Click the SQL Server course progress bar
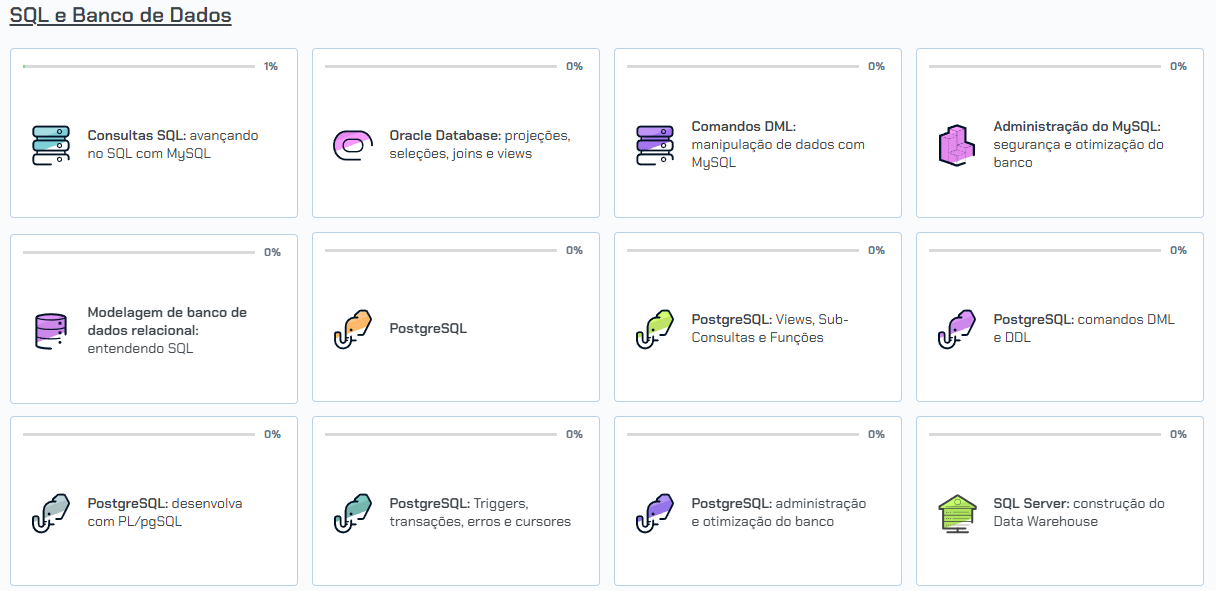Image resolution: width=1216 pixels, height=591 pixels. (1044, 435)
